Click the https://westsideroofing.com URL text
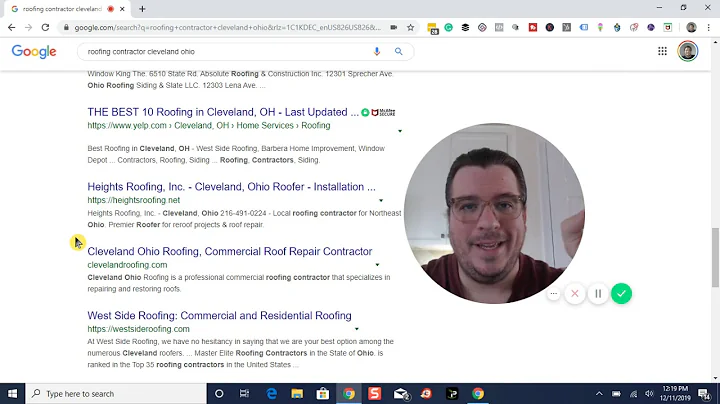The height and width of the screenshot is (404, 720). [138, 329]
